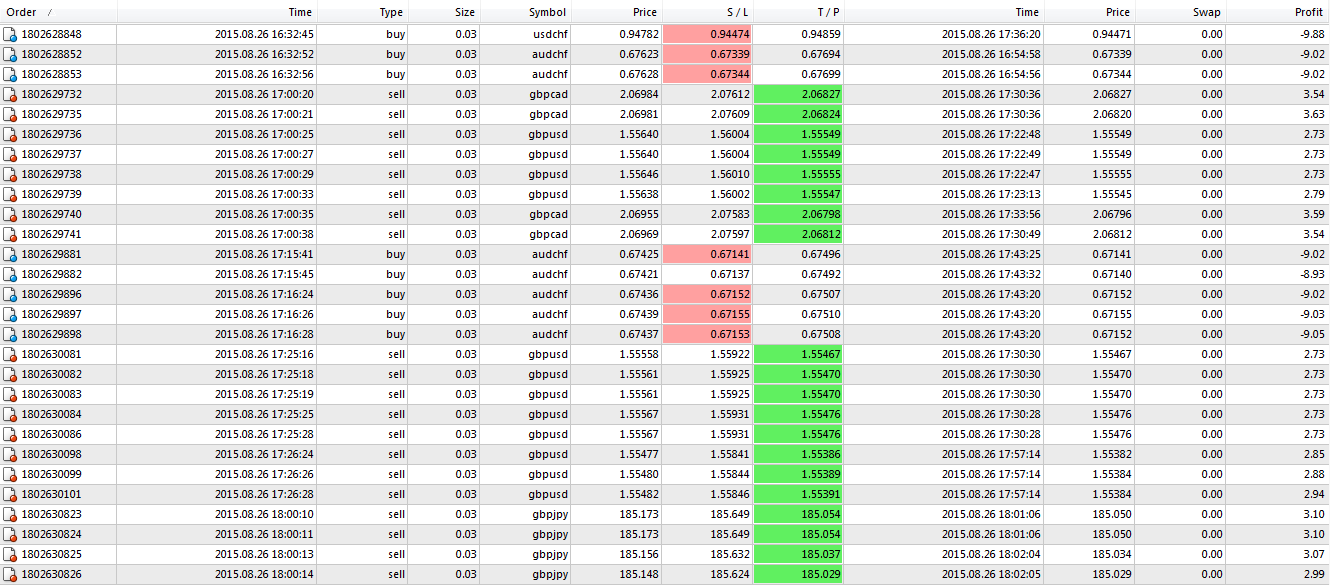
Task: Click sell order icon for 1802630826
Action: (10, 574)
